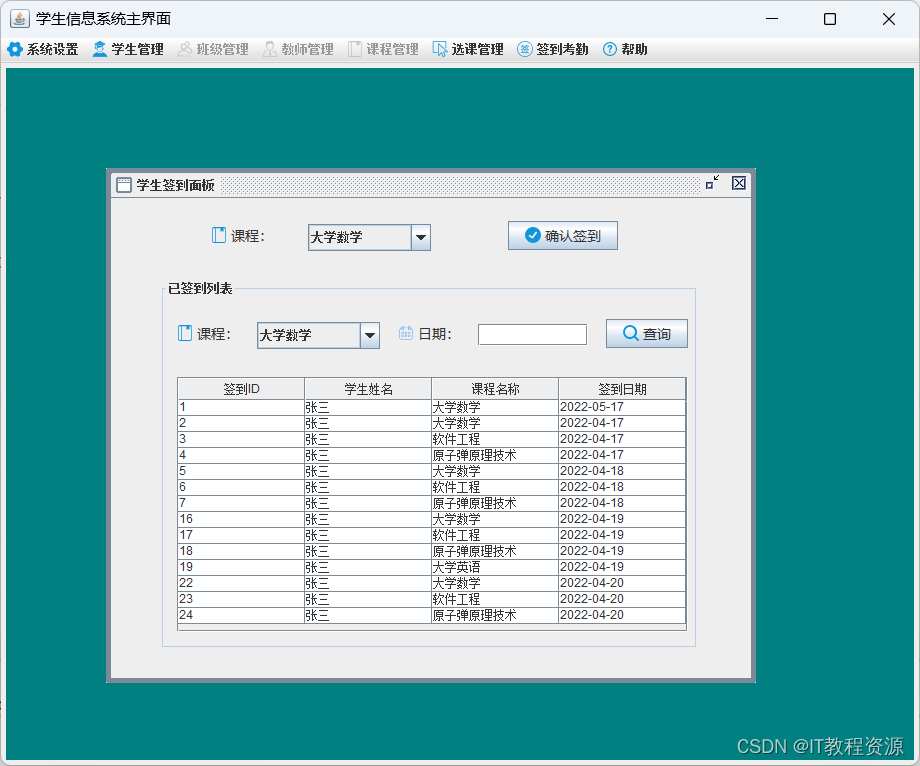Viewport: 920px width, 766px height.
Task: Select the 签到ID cell 5
Action: tap(241, 472)
